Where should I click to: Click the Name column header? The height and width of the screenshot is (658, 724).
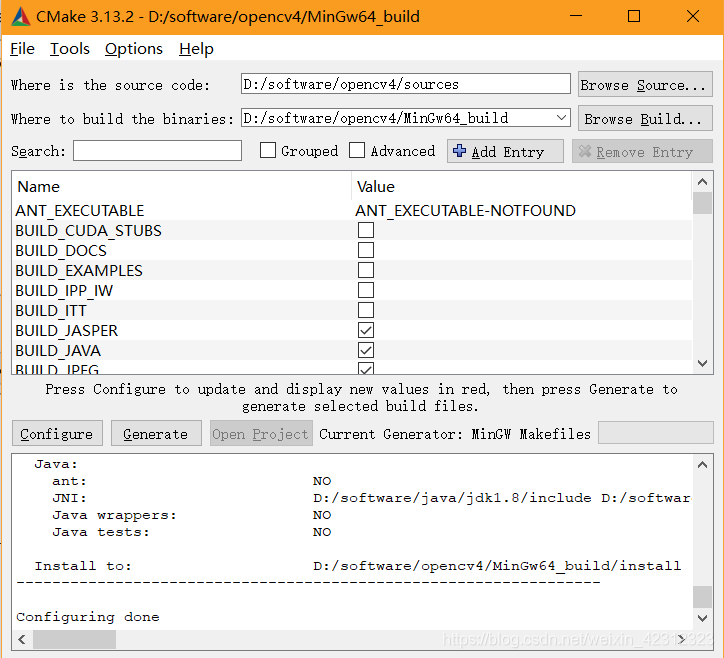click(39, 187)
